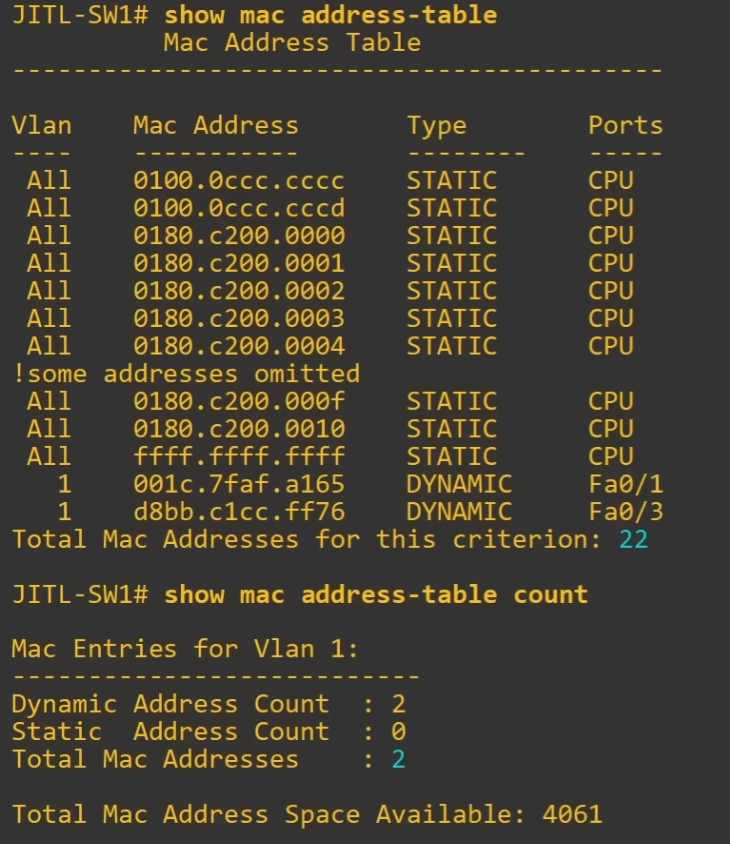The image size is (730, 844).
Task: Click the 'show mac address-table count' command
Action: point(376,594)
